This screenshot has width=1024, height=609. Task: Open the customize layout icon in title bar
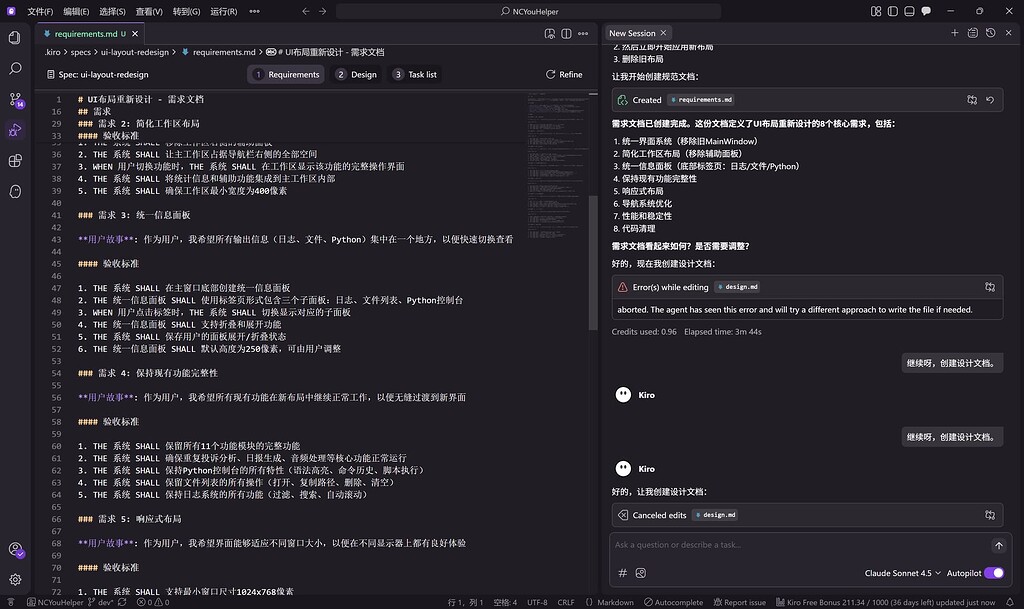(x=876, y=11)
